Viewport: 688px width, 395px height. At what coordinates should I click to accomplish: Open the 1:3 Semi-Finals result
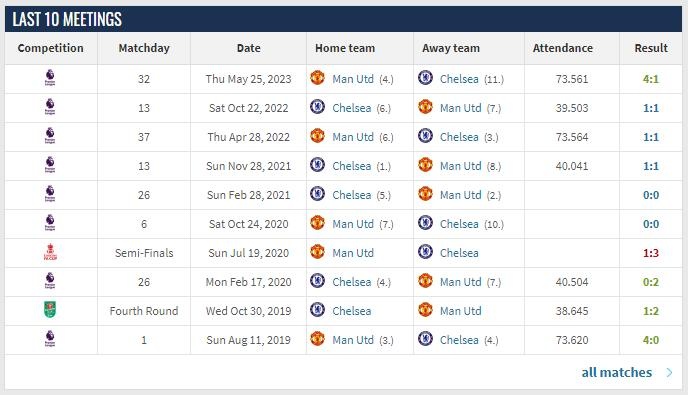tap(651, 253)
